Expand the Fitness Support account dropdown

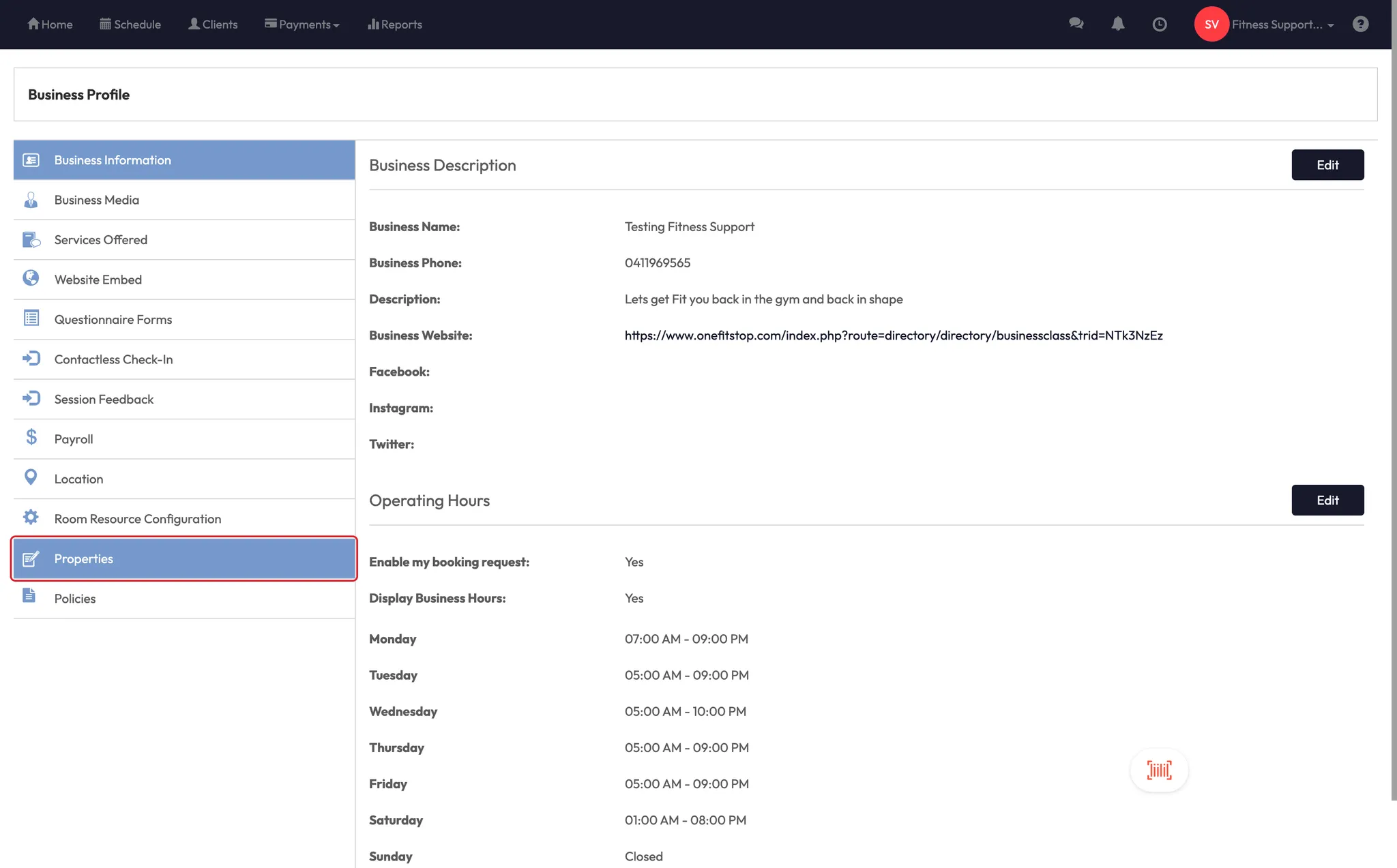[x=1282, y=25]
